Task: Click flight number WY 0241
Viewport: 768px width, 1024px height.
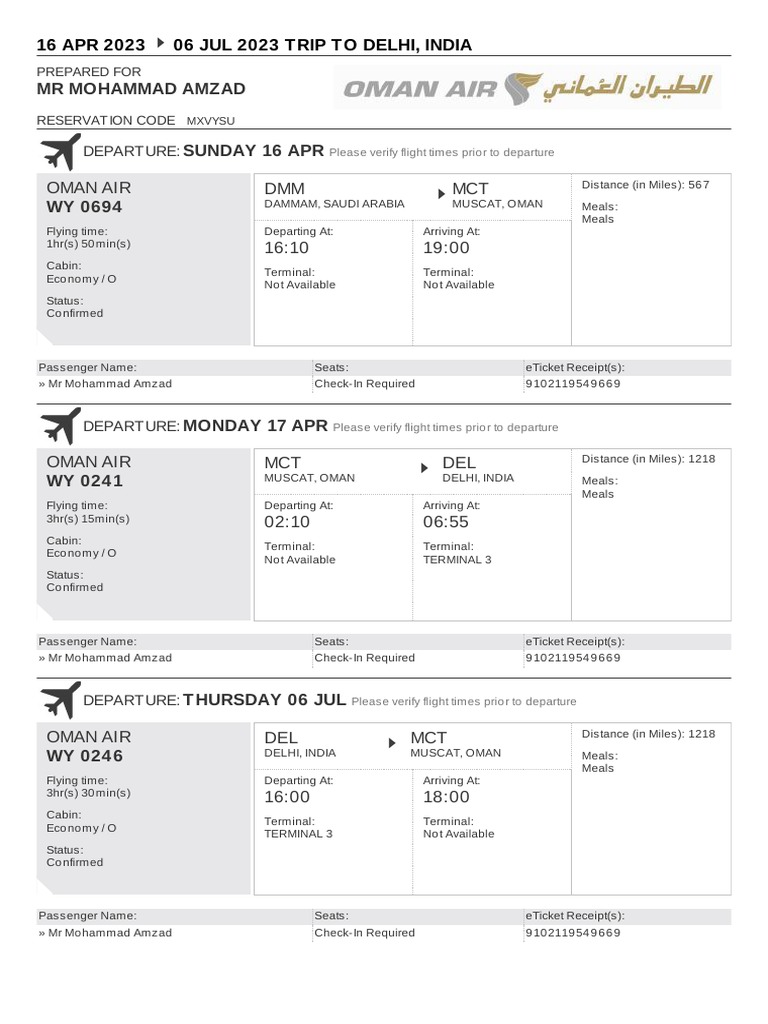Action: [85, 481]
